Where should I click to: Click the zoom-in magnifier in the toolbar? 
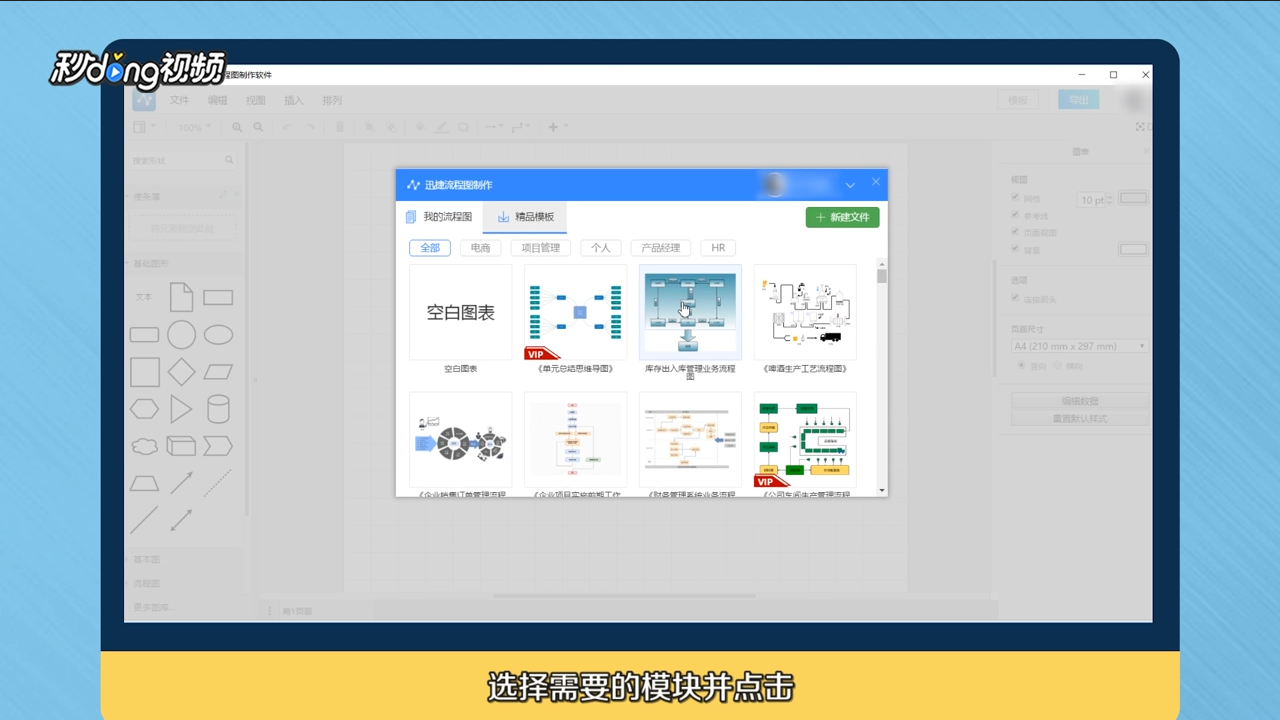click(237, 127)
